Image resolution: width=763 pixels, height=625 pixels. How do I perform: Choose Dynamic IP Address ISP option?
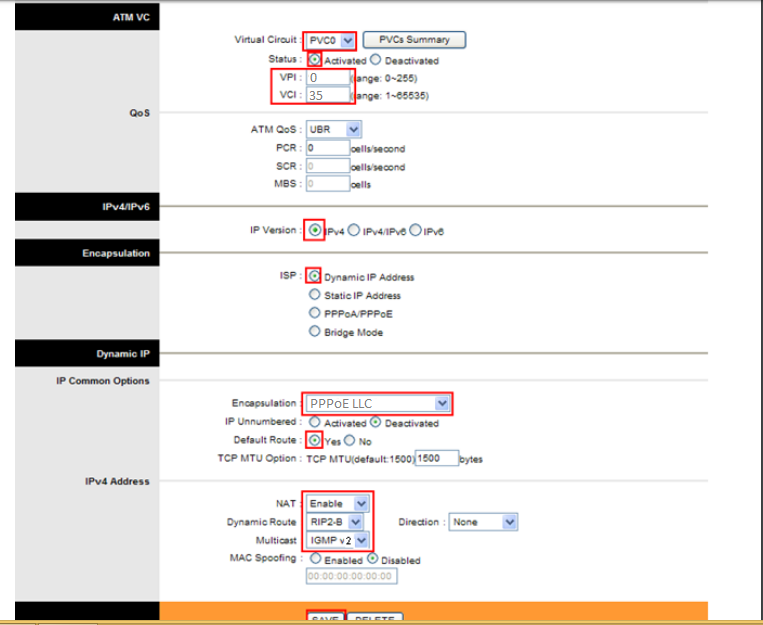[314, 276]
